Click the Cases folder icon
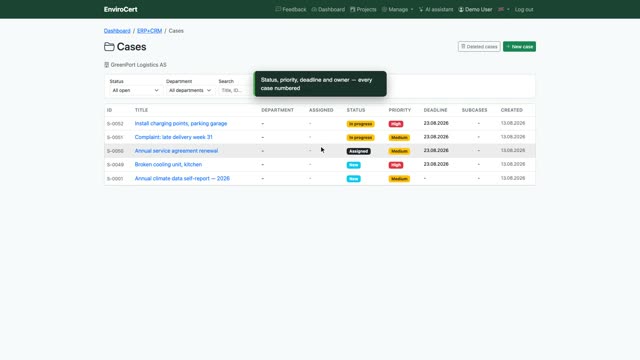 (109, 47)
